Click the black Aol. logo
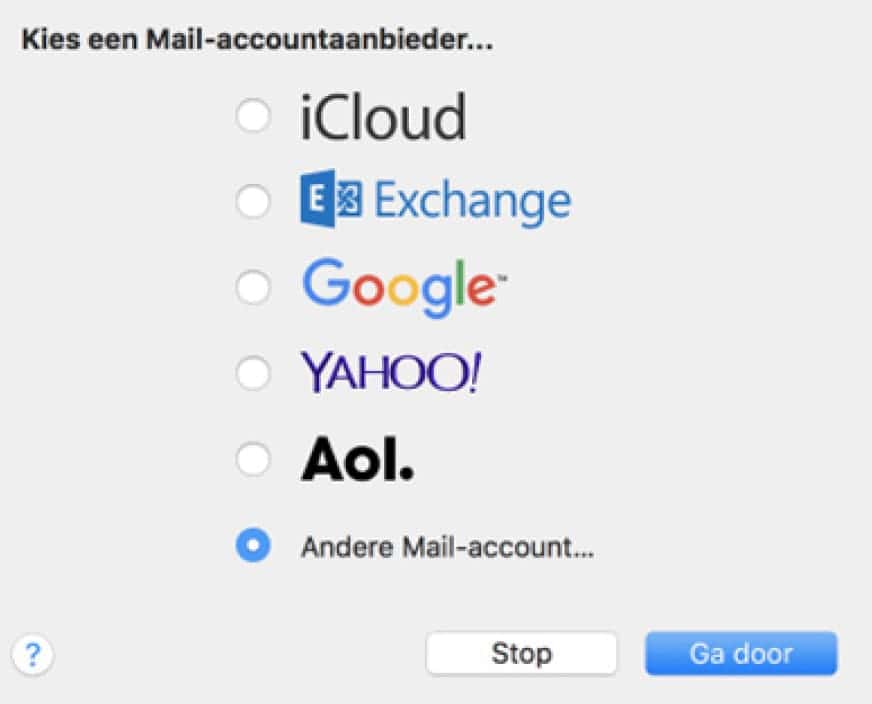 coord(358,459)
